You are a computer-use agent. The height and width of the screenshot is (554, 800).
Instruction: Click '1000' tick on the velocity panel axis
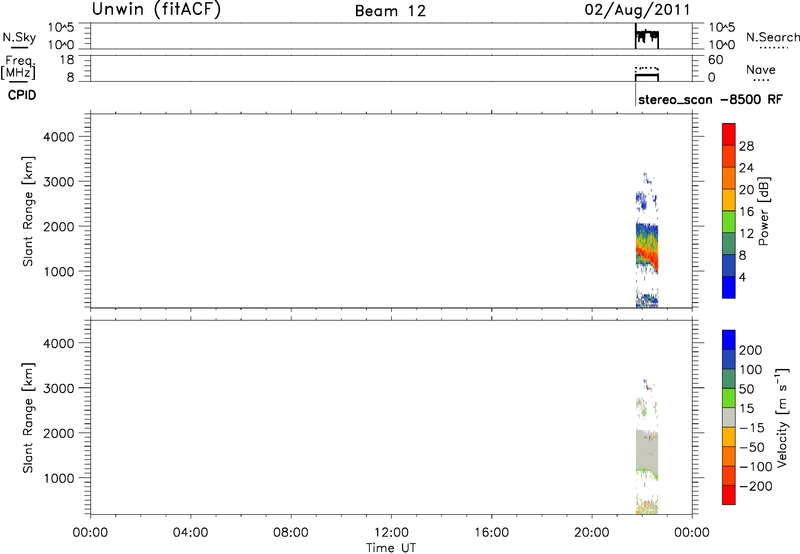59,478
